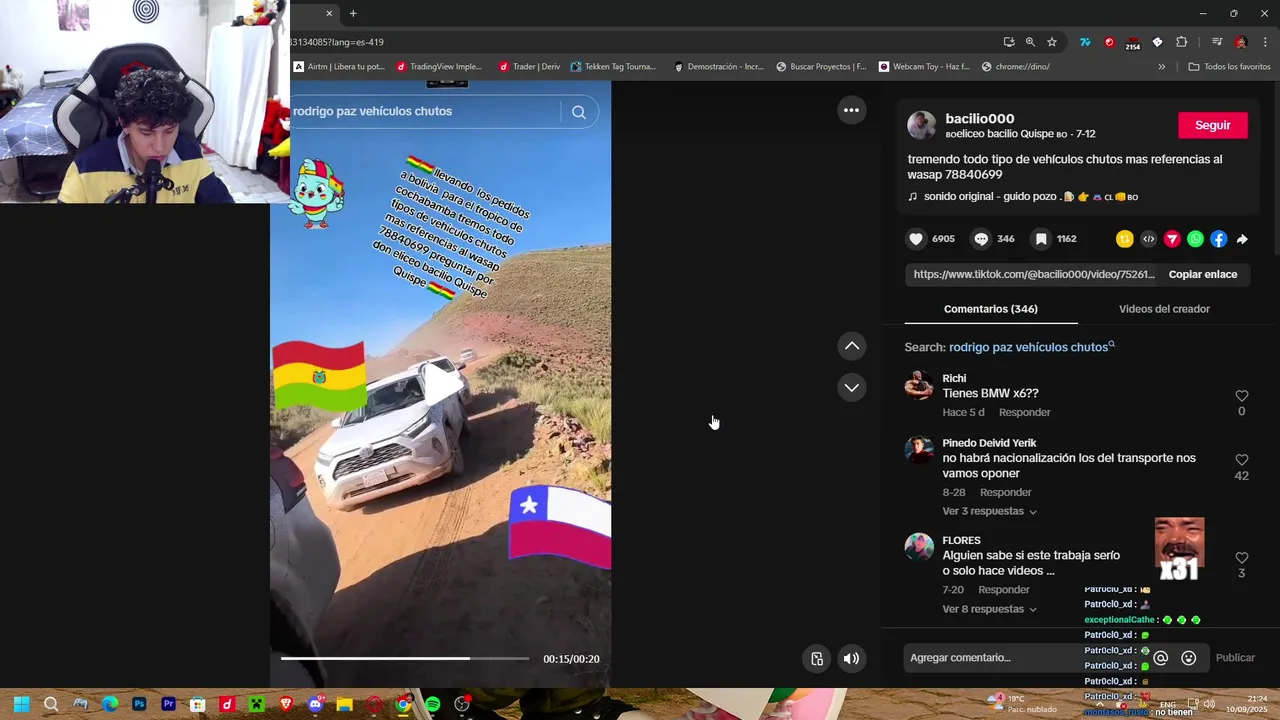Click Copiar enlace button
Image resolution: width=1280 pixels, height=720 pixels.
coord(1203,274)
